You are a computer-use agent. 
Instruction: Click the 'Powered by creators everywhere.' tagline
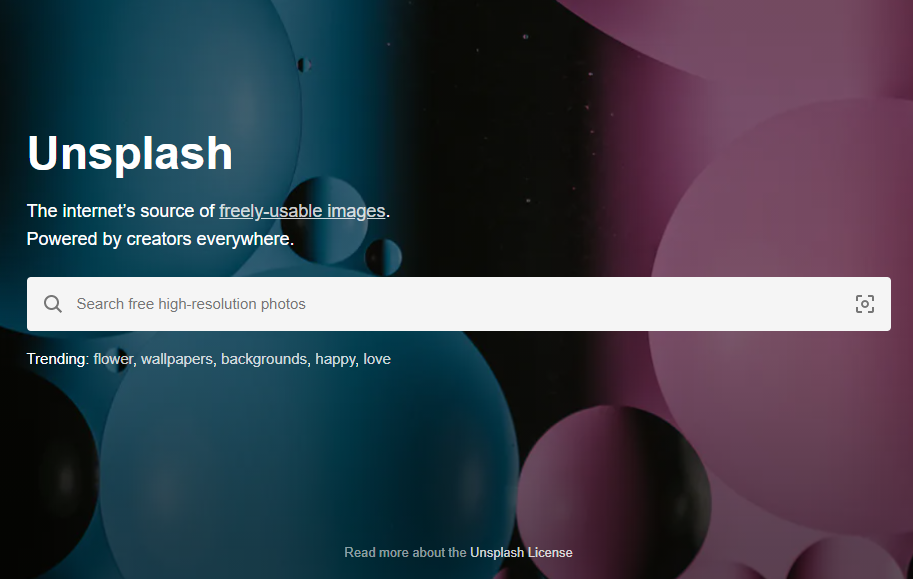point(160,239)
